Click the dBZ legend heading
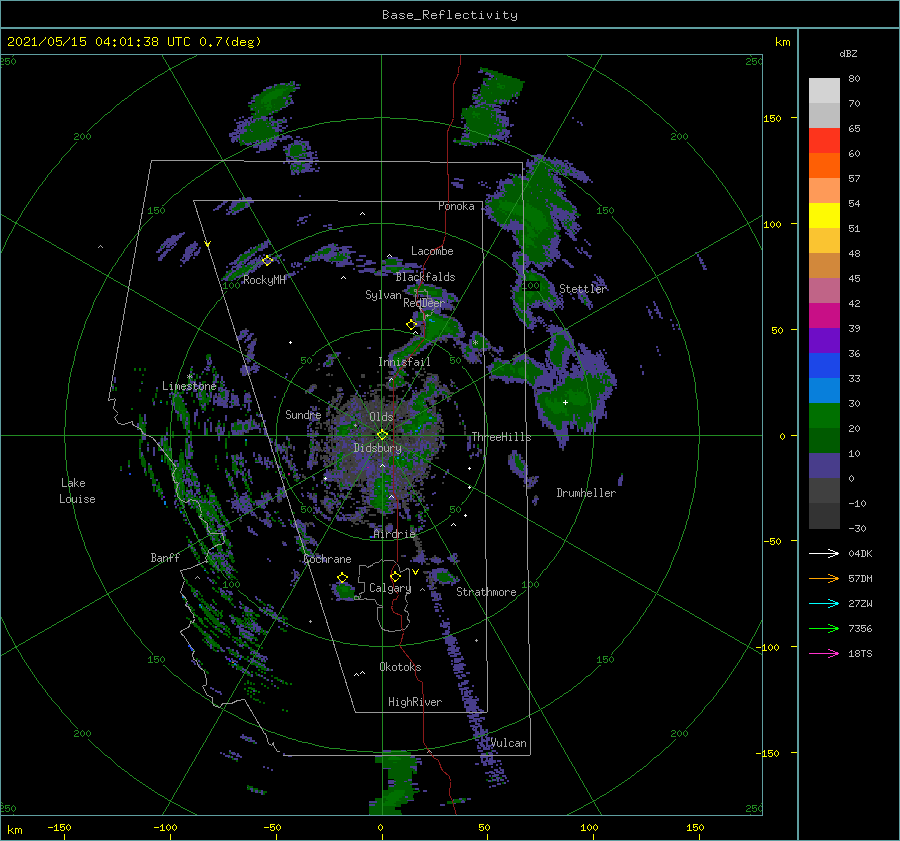The width and height of the screenshot is (900, 841). pyautogui.click(x=848, y=54)
